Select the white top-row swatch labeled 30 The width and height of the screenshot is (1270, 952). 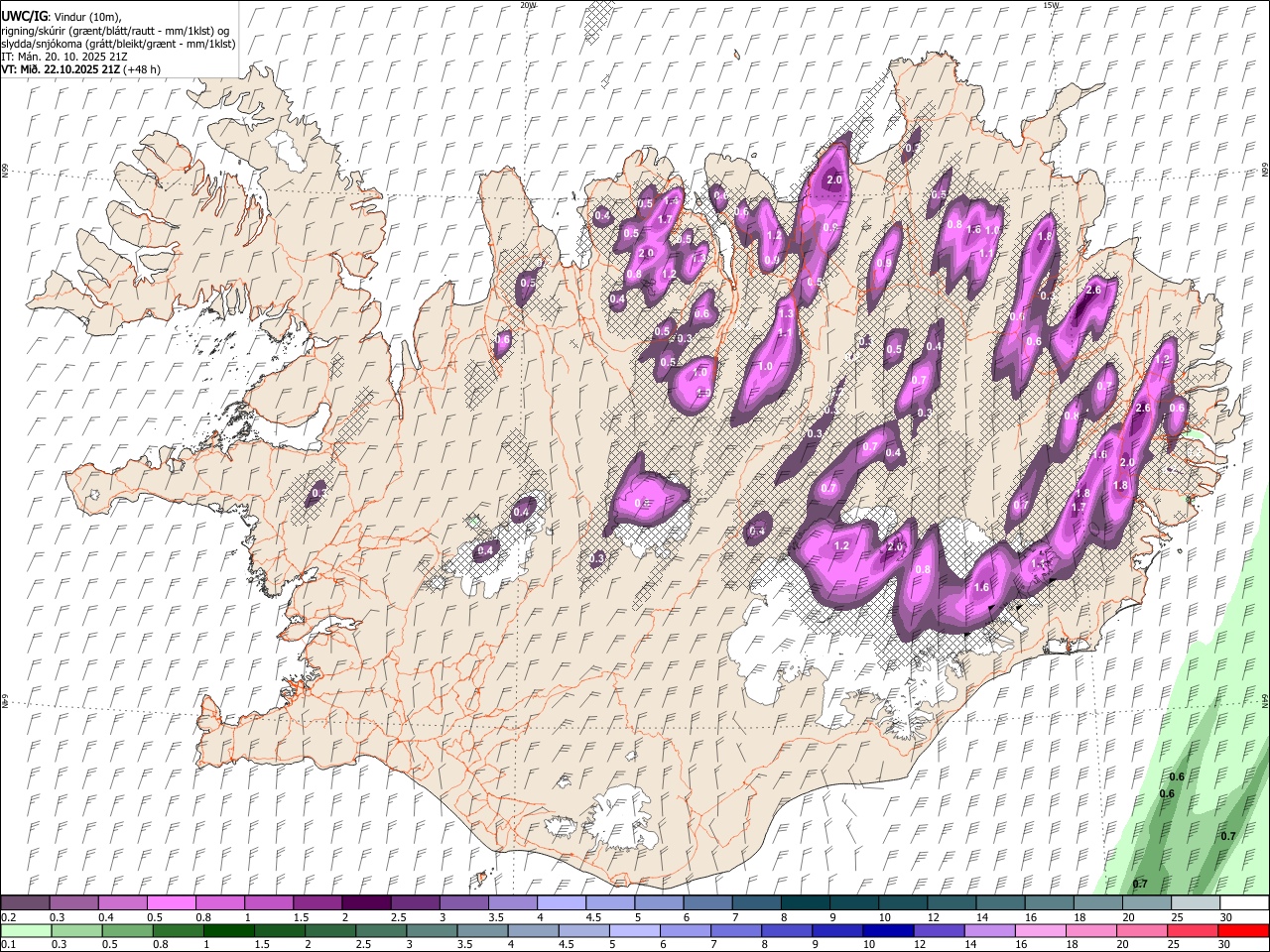[1244, 902]
